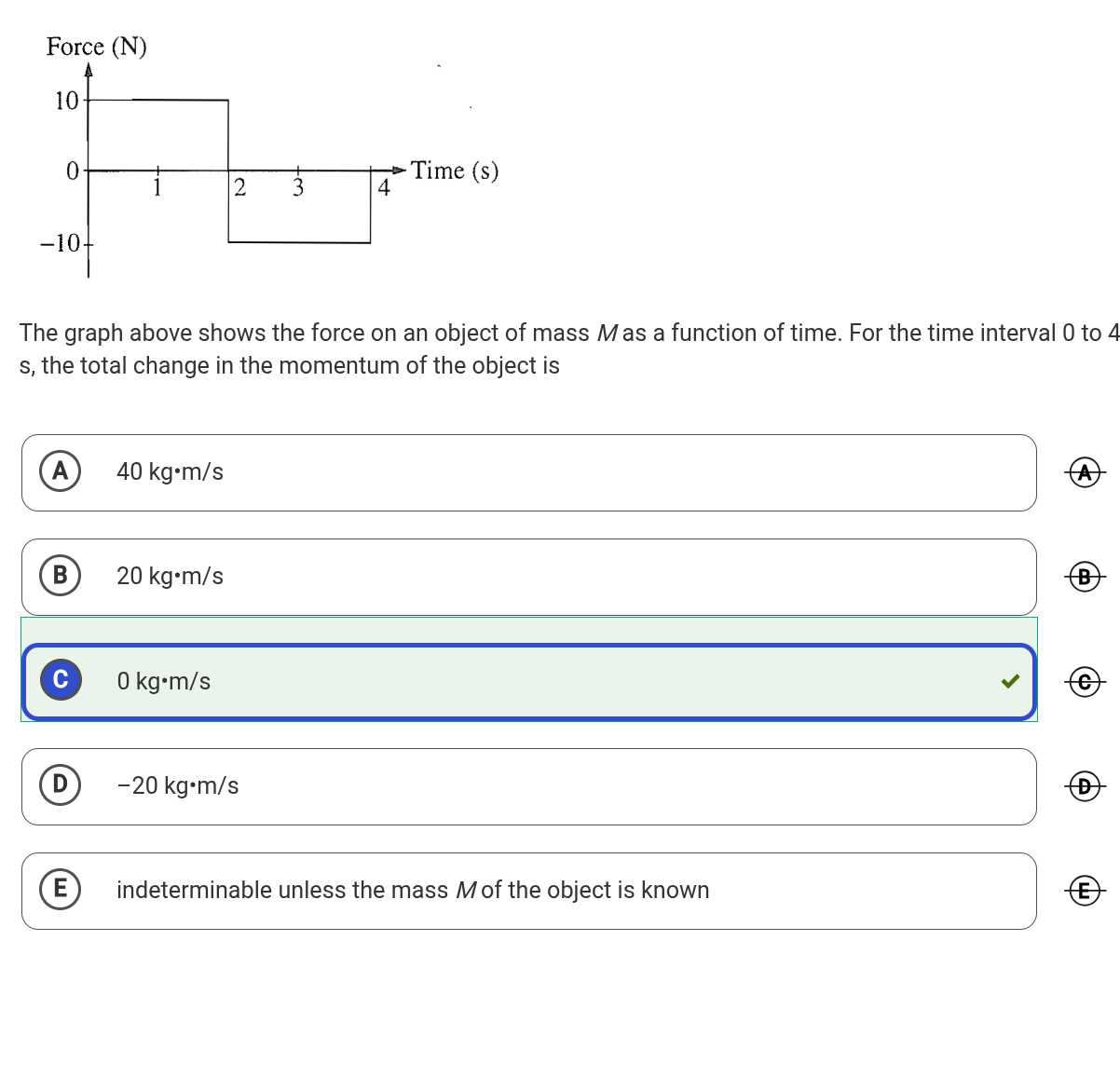
Task: Strike out answer choice E
Action: pos(1084,891)
